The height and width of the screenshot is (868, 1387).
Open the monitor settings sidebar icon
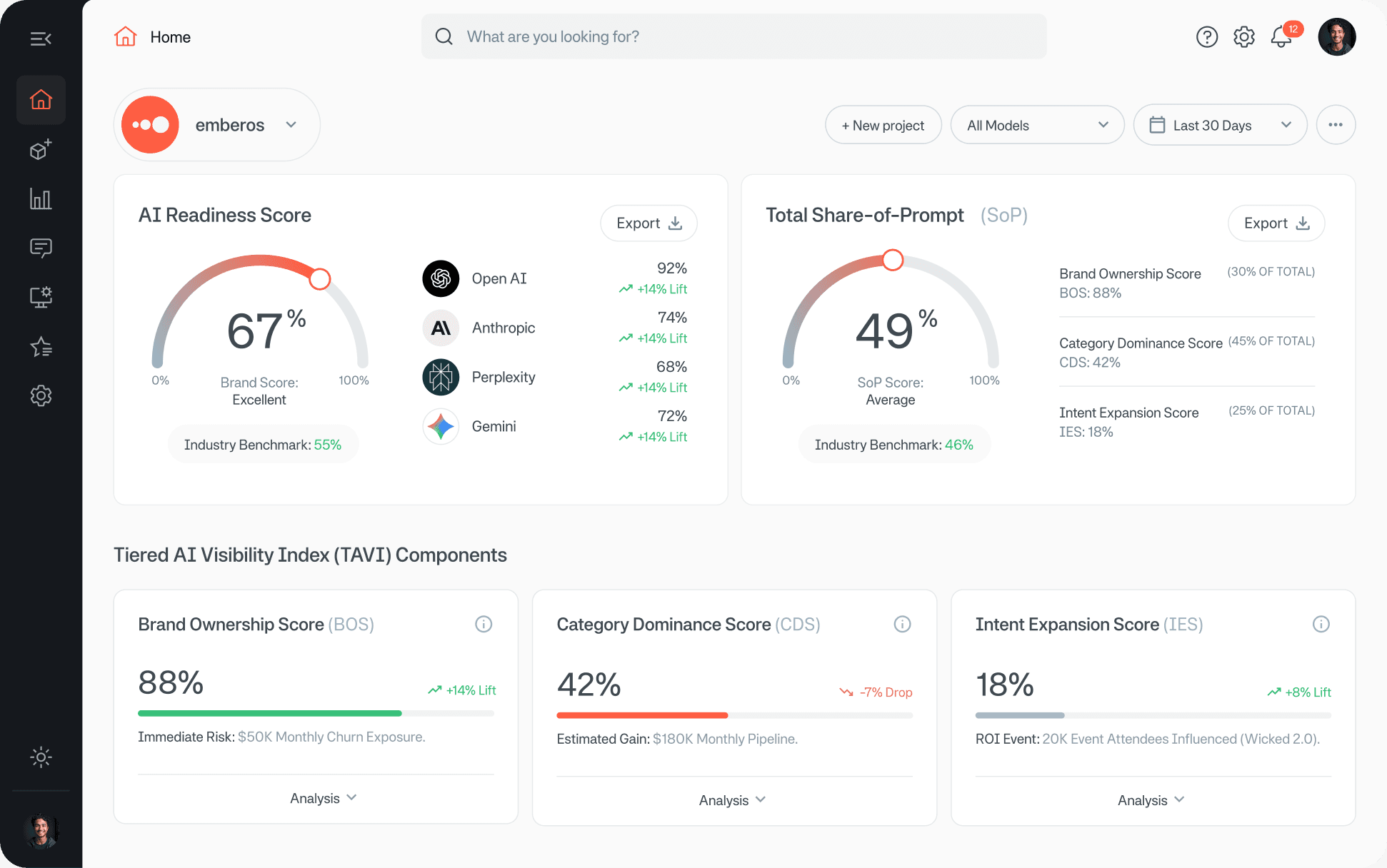point(41,297)
